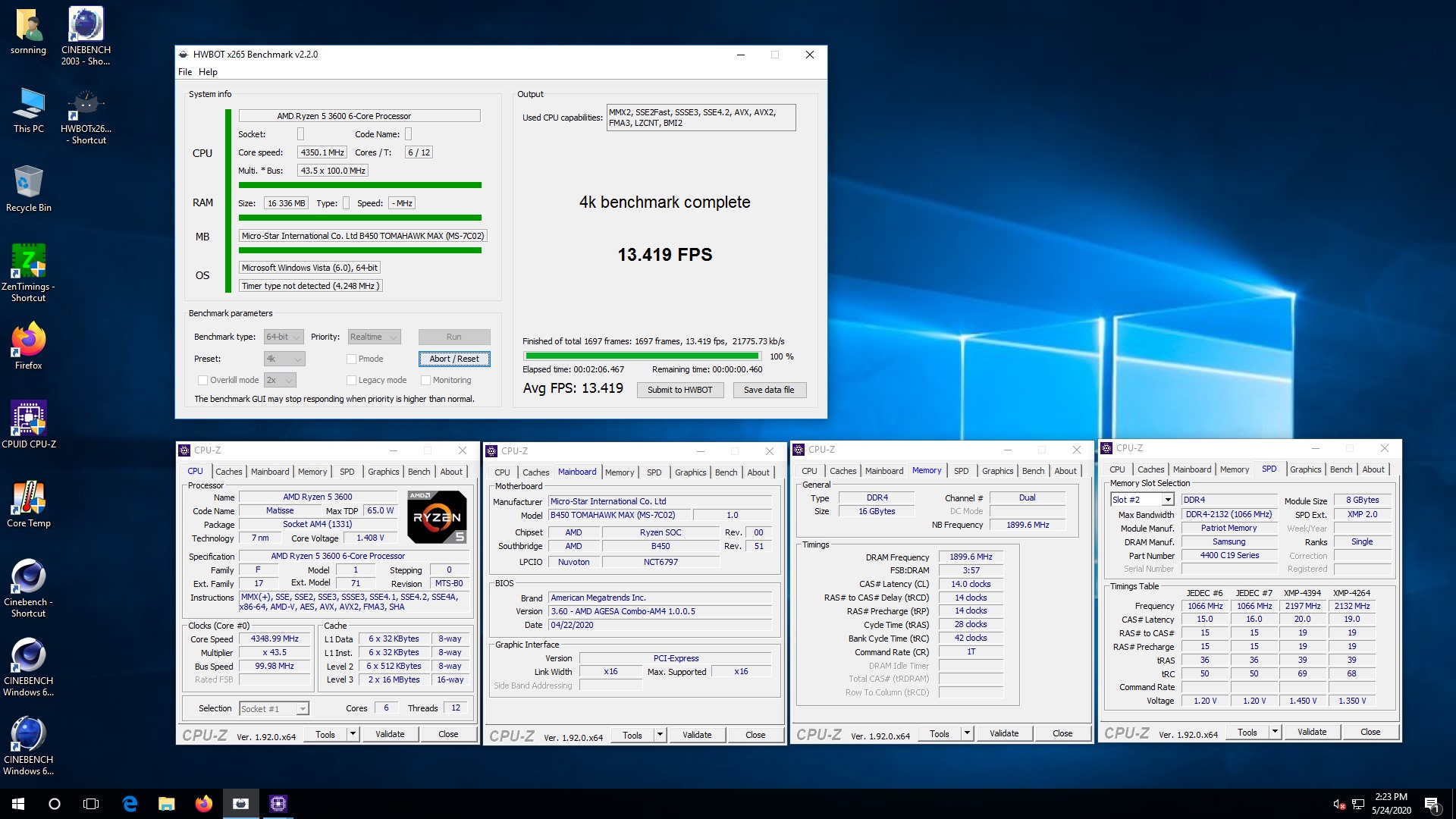
Task: Open CINEBENCH 2003 desktop shortcut
Action: 86,36
